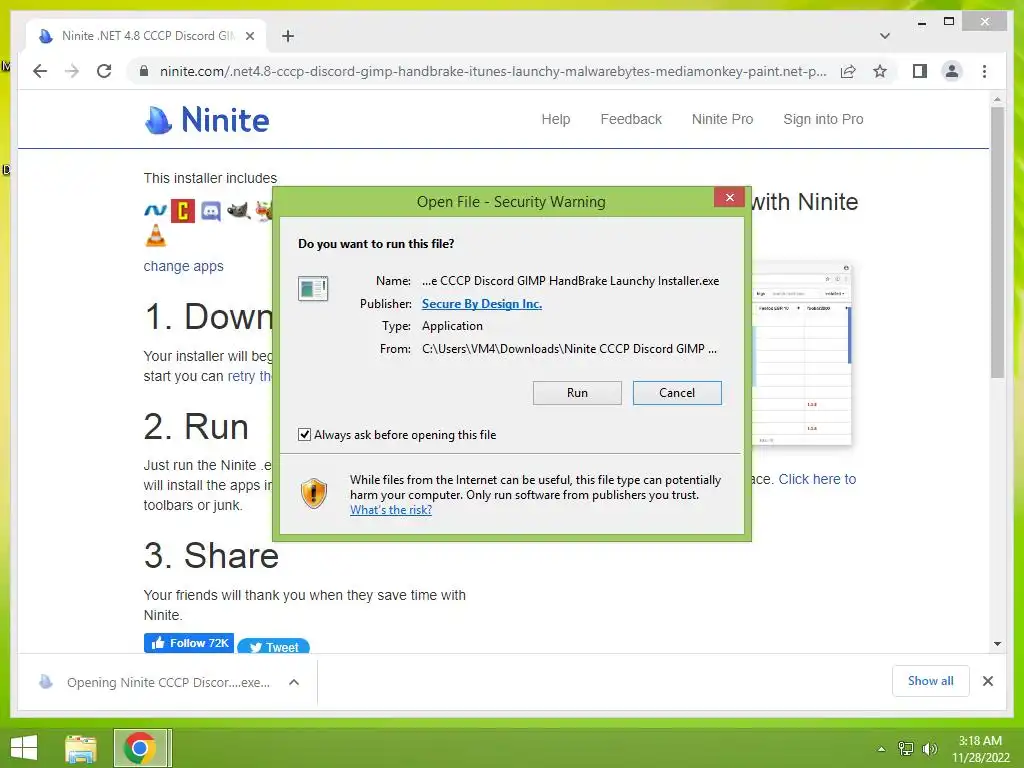Bookmark this page with the star icon
Screen dimensions: 1024x768
[880, 71]
